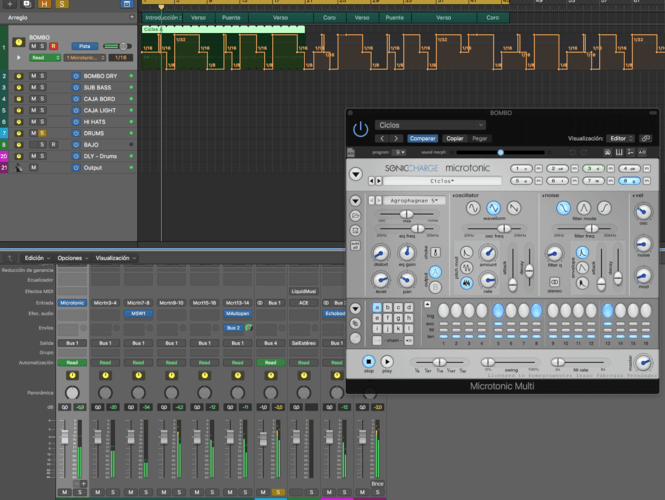Open the 1 Microtonic automation parameter dropdown

pos(84,58)
